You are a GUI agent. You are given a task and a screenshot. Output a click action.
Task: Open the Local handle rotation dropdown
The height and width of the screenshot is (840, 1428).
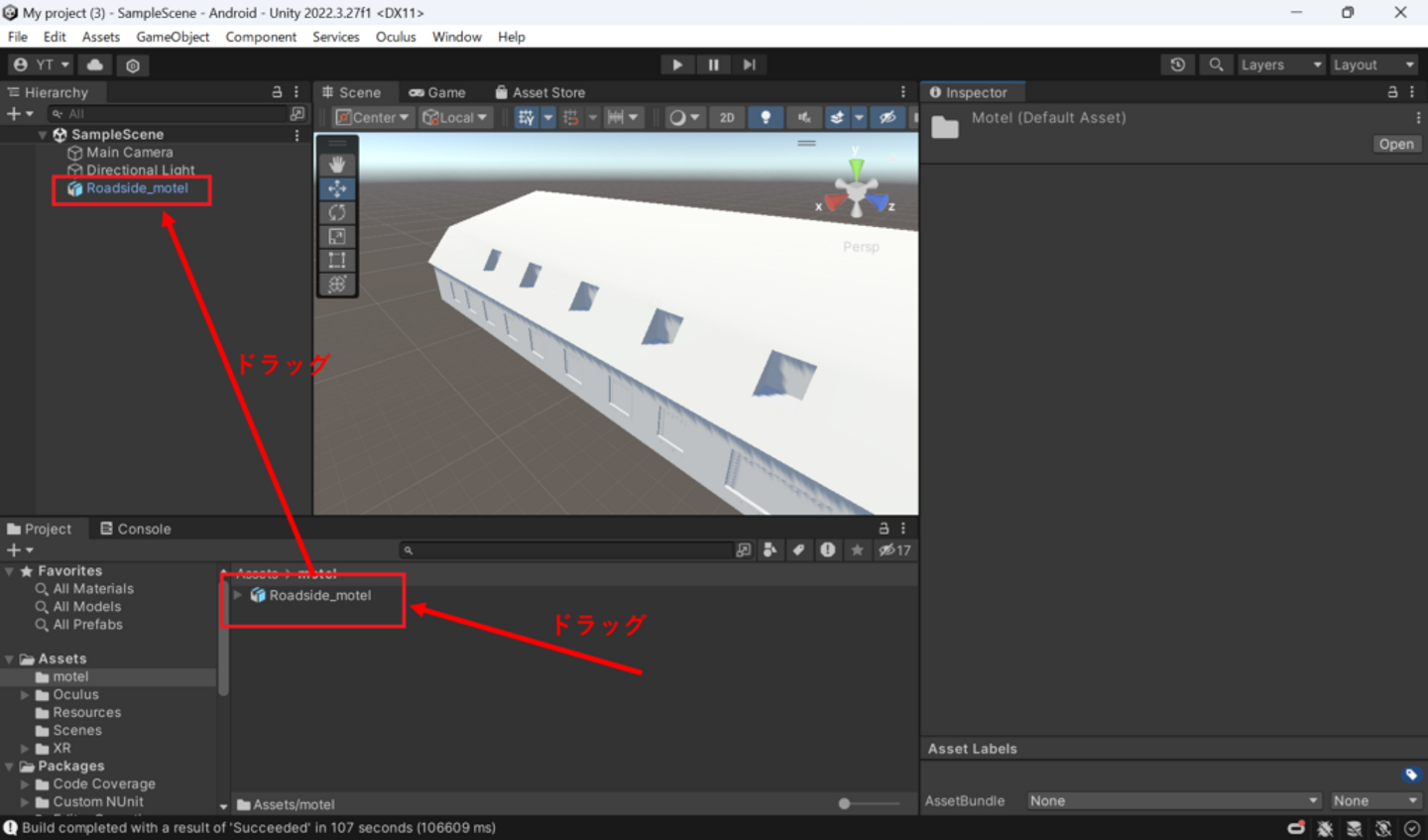[x=455, y=117]
